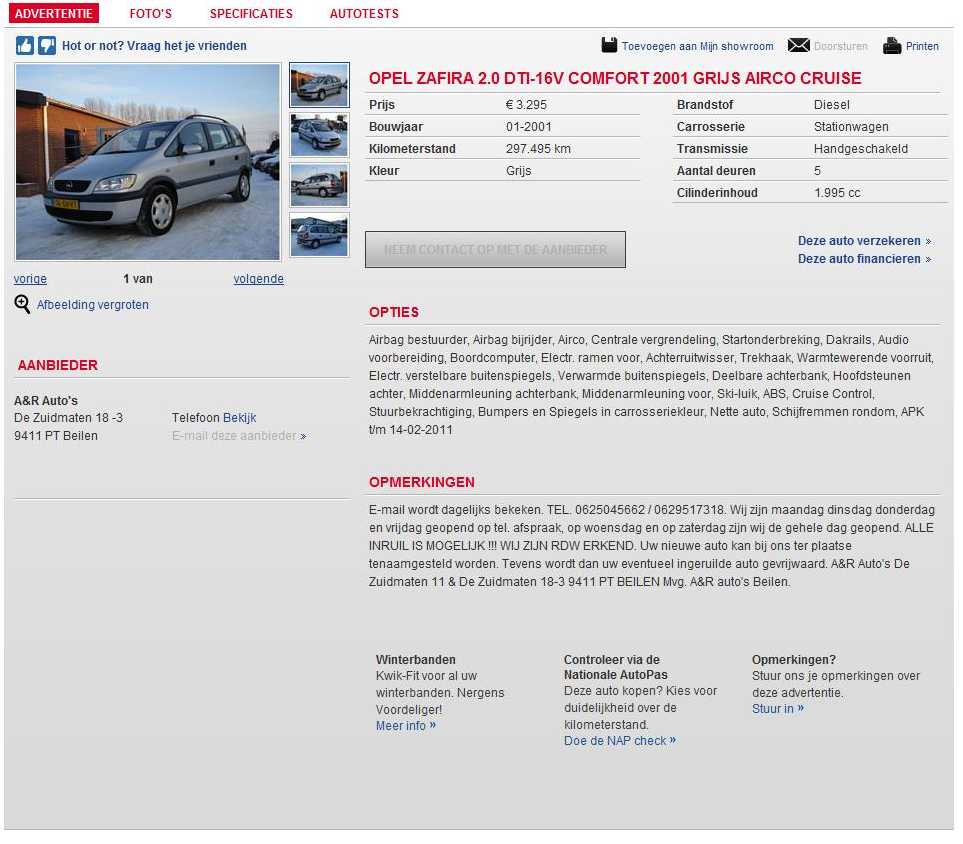Switch to the Foto's tab

click(x=150, y=14)
